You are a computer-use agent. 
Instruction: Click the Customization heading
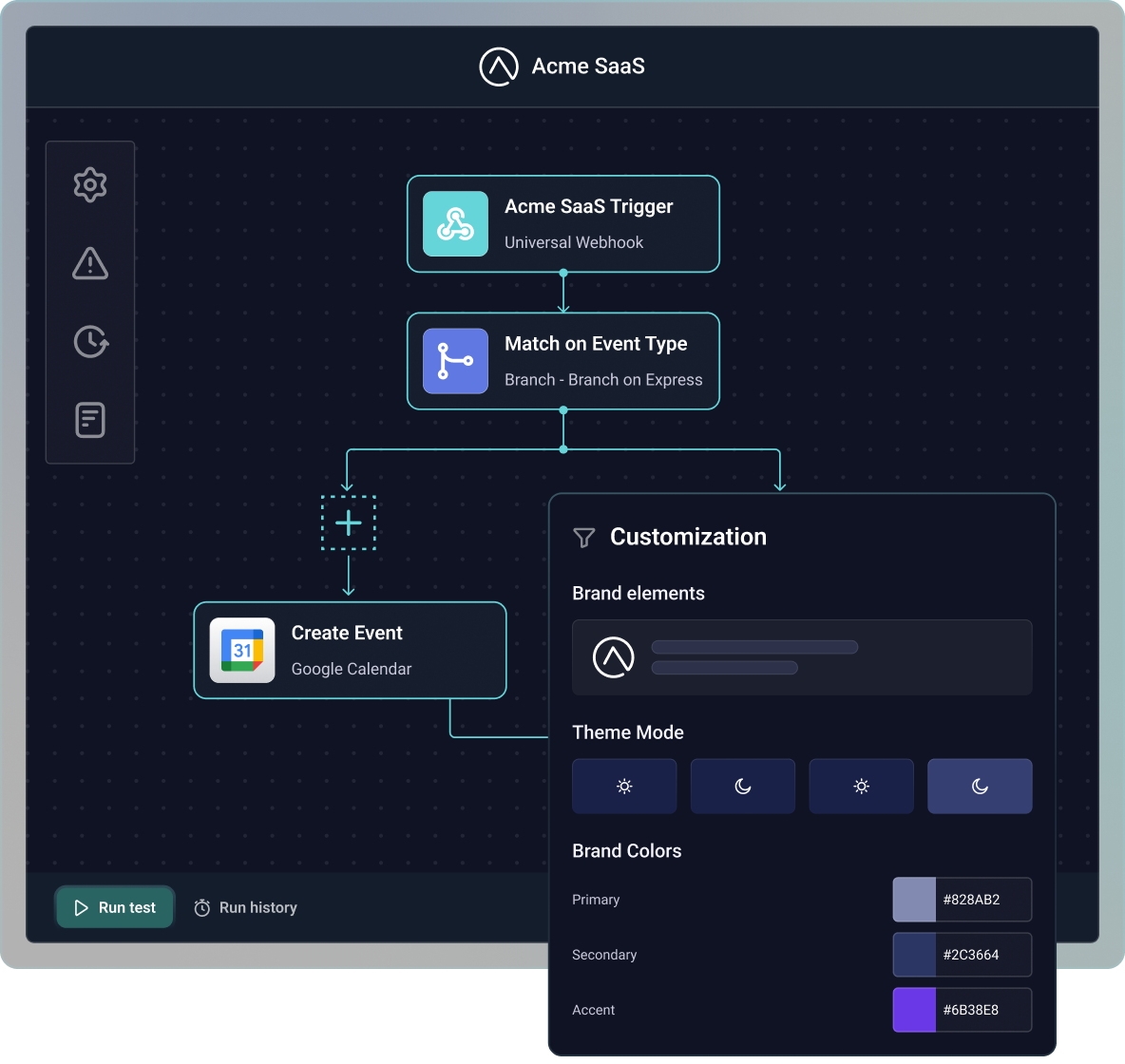coord(688,537)
